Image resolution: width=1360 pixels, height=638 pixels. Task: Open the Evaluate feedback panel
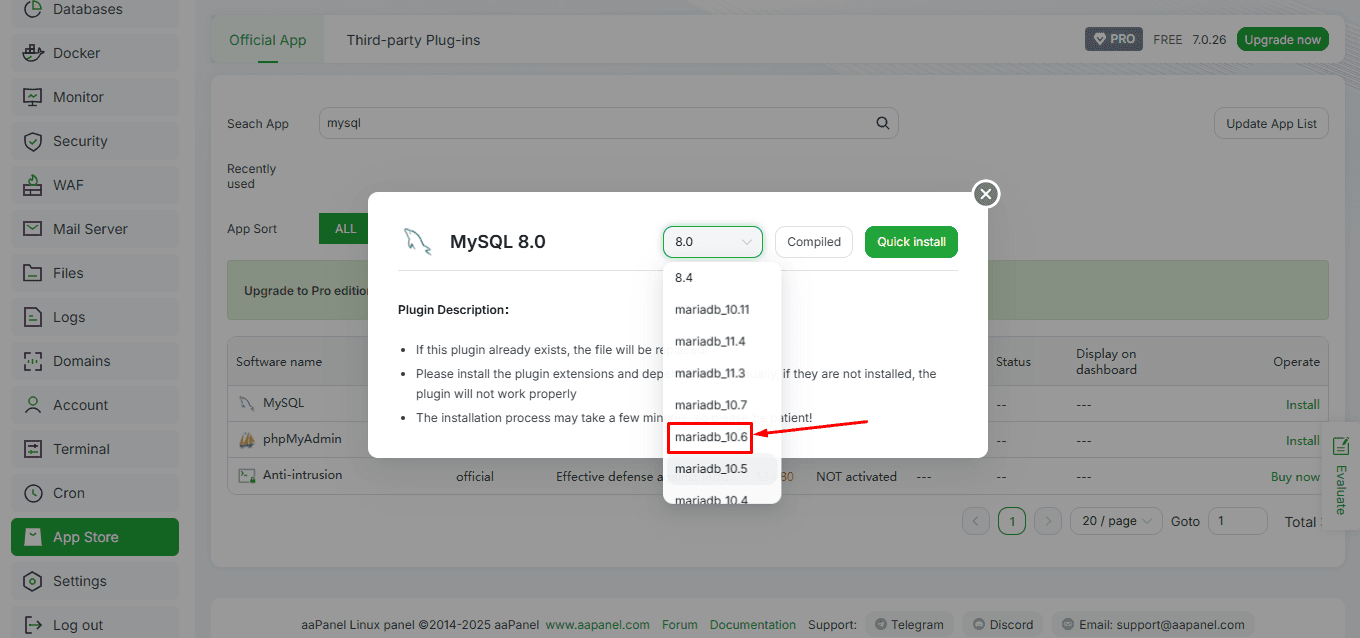pos(1341,475)
